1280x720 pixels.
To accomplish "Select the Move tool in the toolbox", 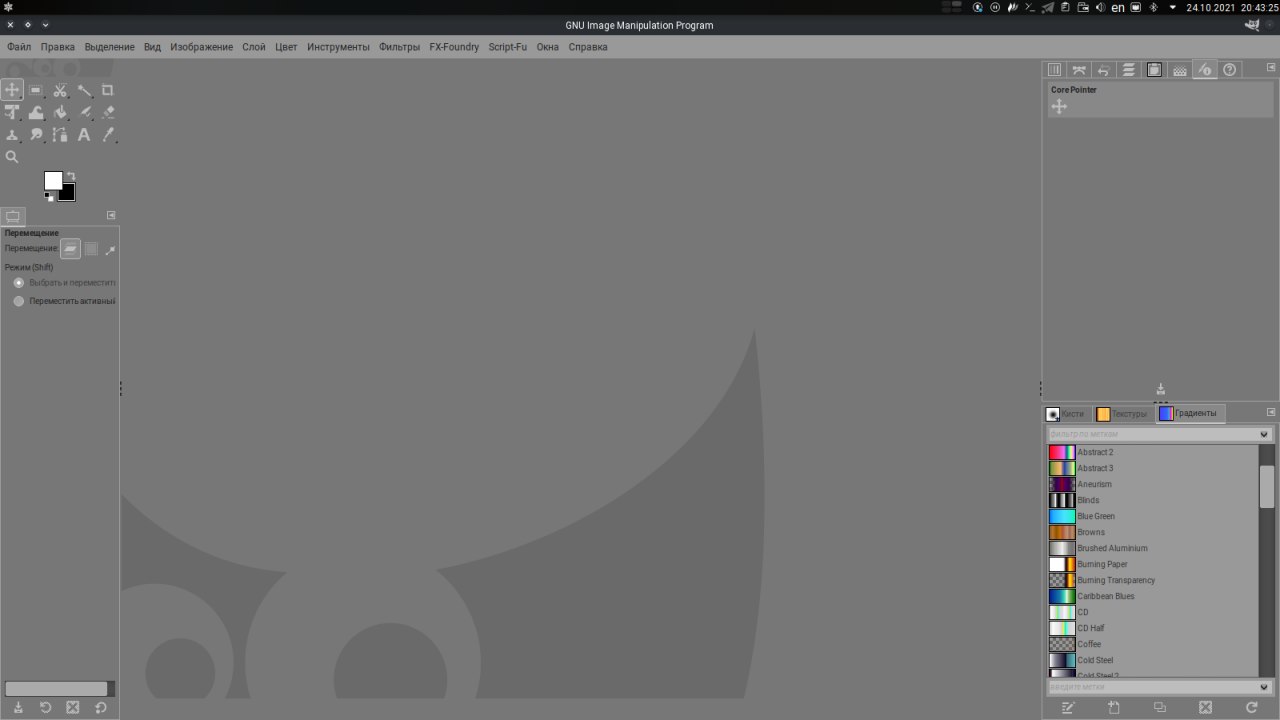I will pyautogui.click(x=12, y=90).
